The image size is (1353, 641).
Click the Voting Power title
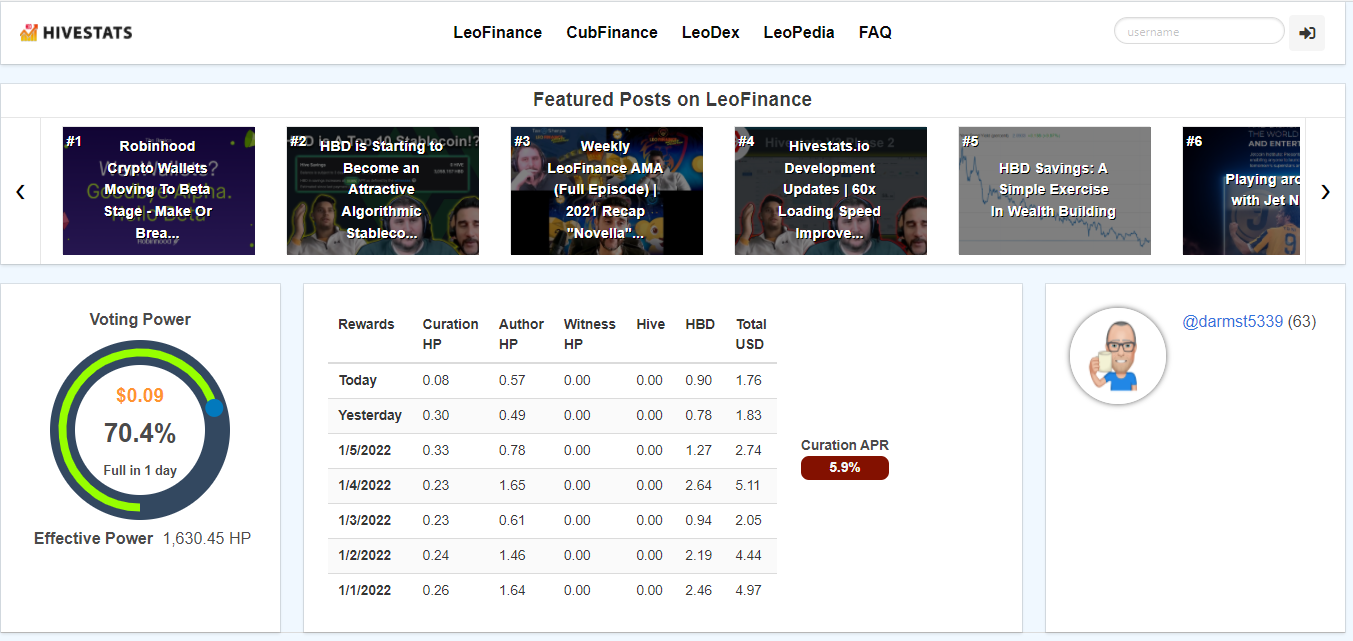click(140, 320)
